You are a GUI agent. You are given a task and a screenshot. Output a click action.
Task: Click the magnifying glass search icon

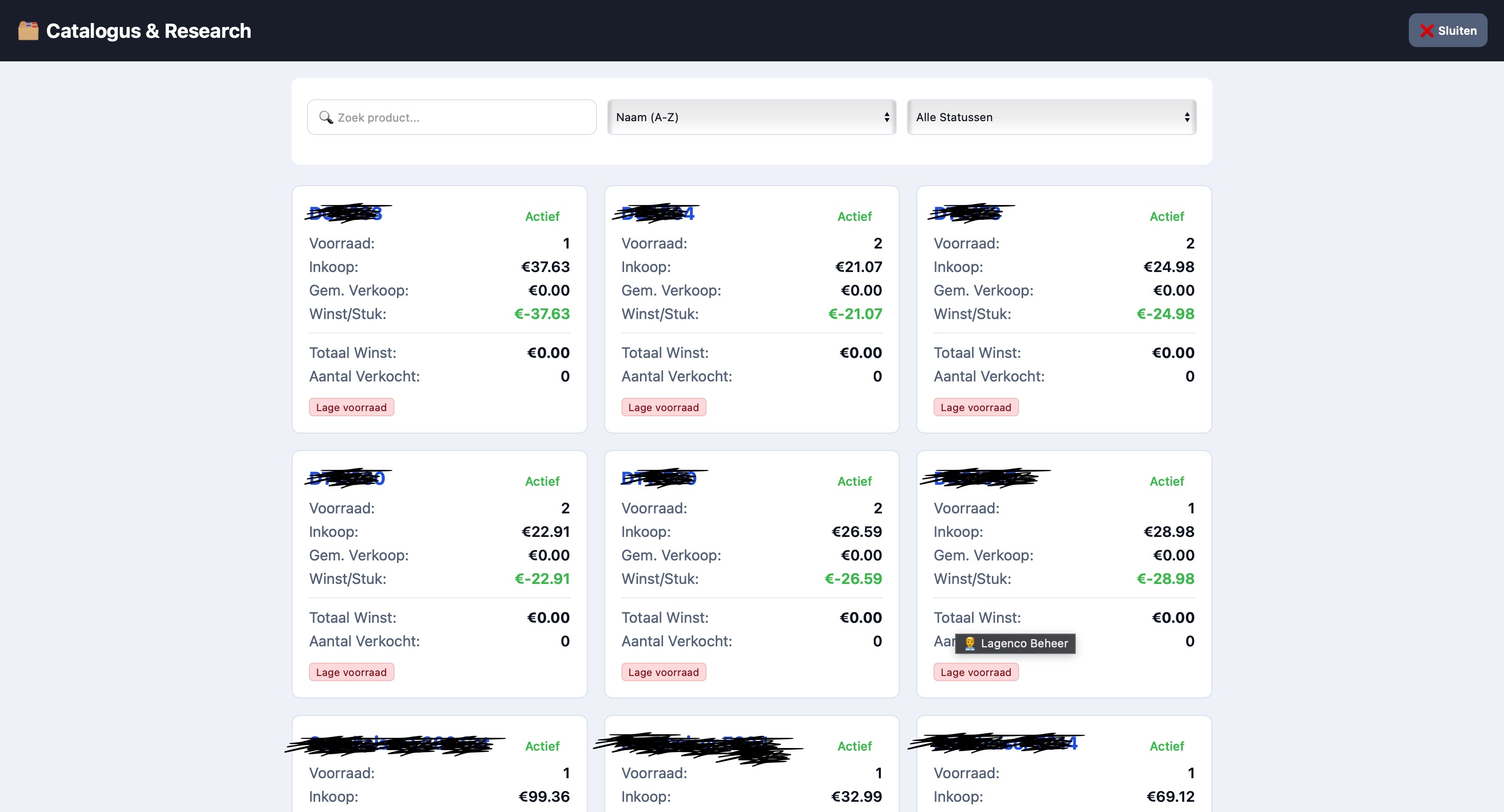pos(326,117)
